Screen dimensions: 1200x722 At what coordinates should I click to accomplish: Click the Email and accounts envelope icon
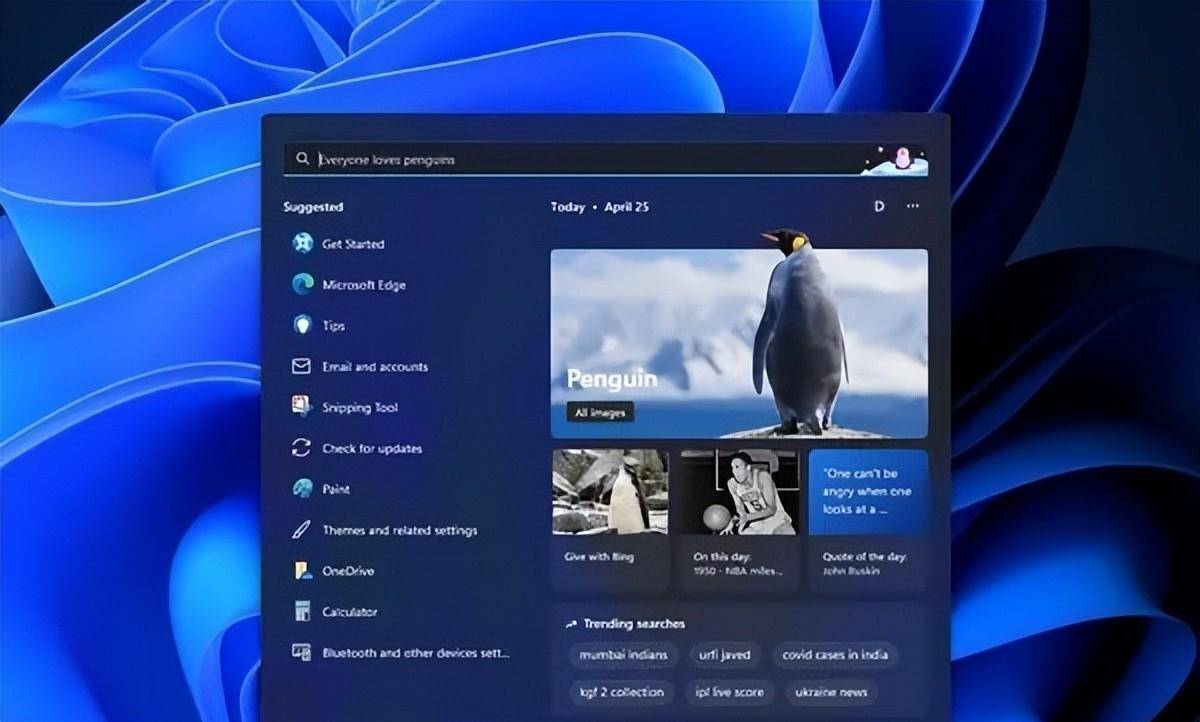[x=301, y=366]
